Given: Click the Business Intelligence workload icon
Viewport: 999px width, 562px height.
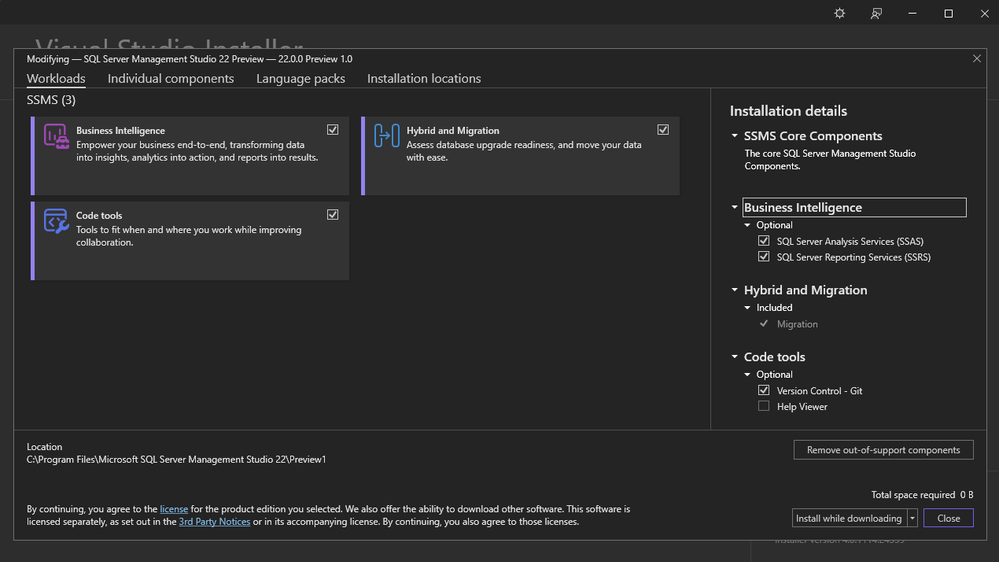Looking at the screenshot, I should point(56,136).
